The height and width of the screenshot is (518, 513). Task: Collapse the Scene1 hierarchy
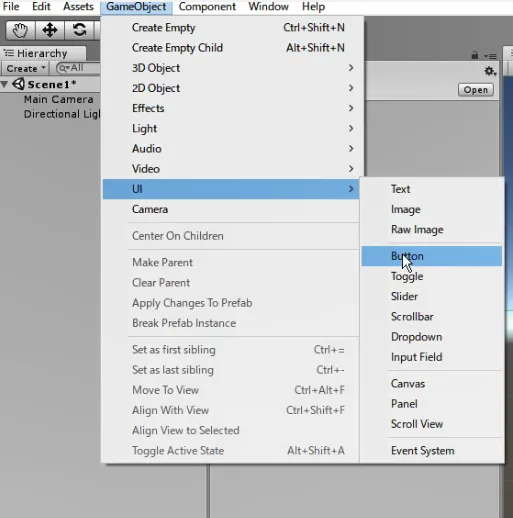[x=4, y=84]
